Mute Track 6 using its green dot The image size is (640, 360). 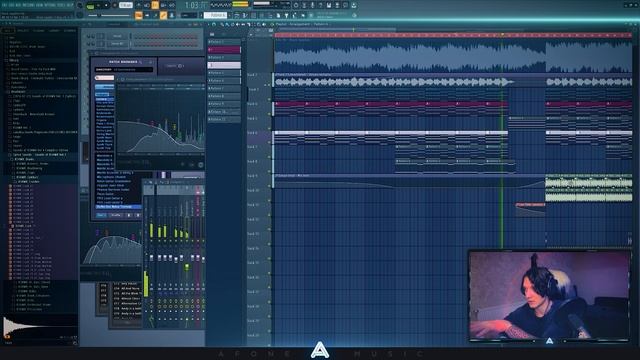(269, 143)
